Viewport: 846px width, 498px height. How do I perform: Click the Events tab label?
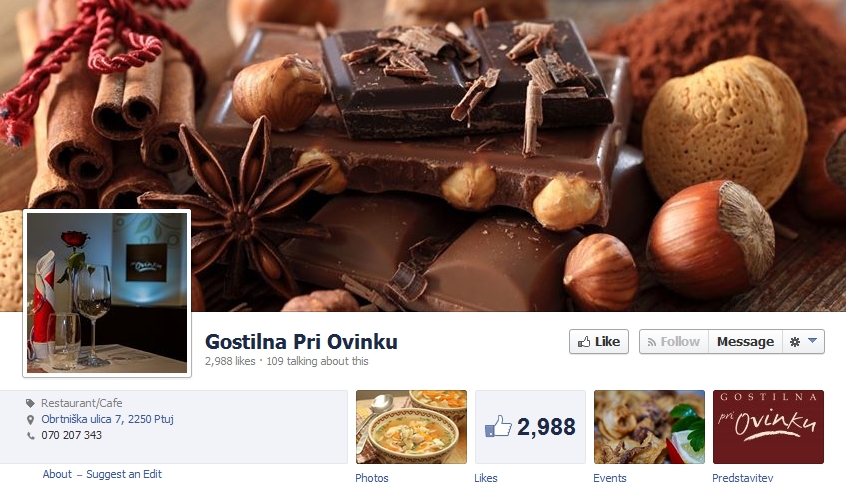[610, 478]
